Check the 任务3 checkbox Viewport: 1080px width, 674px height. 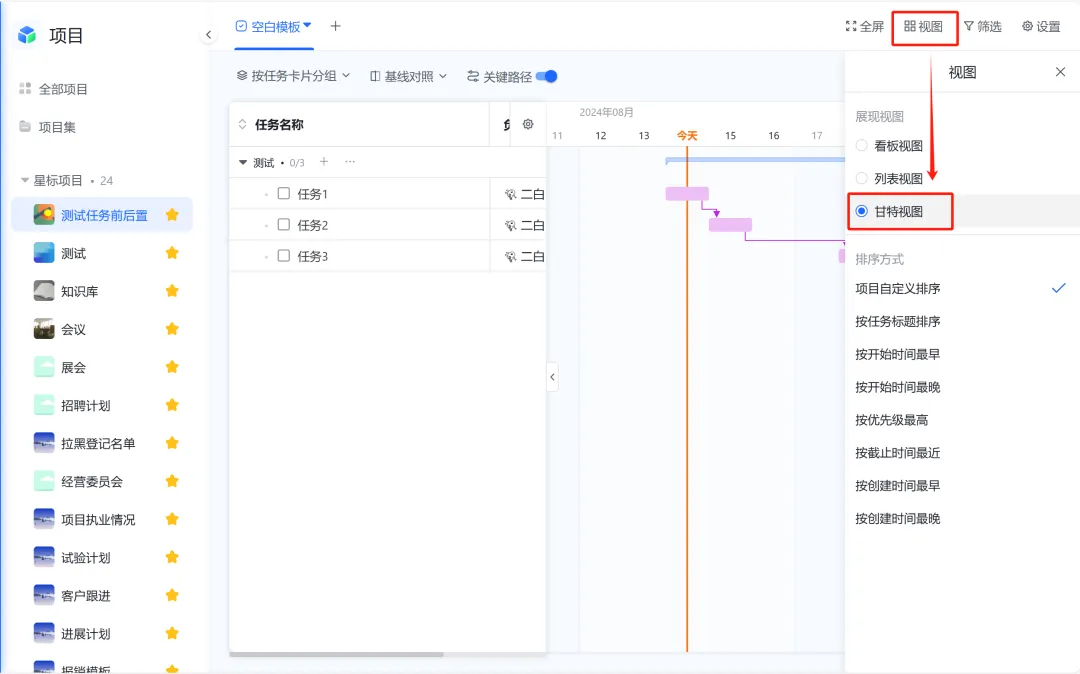click(x=284, y=255)
